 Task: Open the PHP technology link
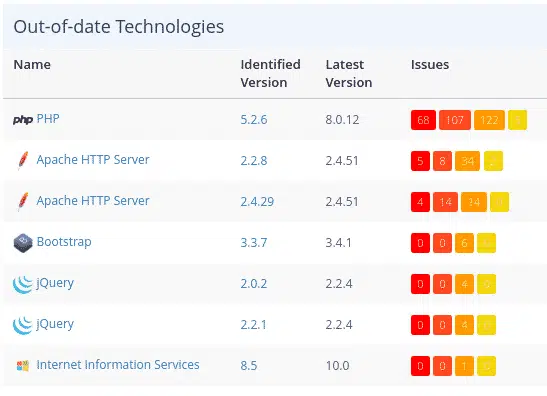tap(48, 119)
